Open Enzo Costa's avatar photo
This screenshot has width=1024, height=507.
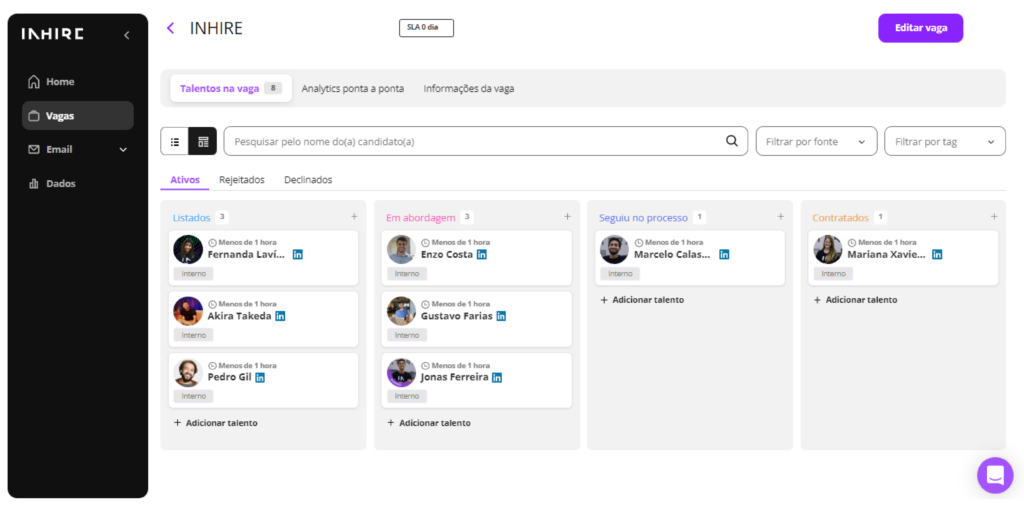tap(402, 250)
